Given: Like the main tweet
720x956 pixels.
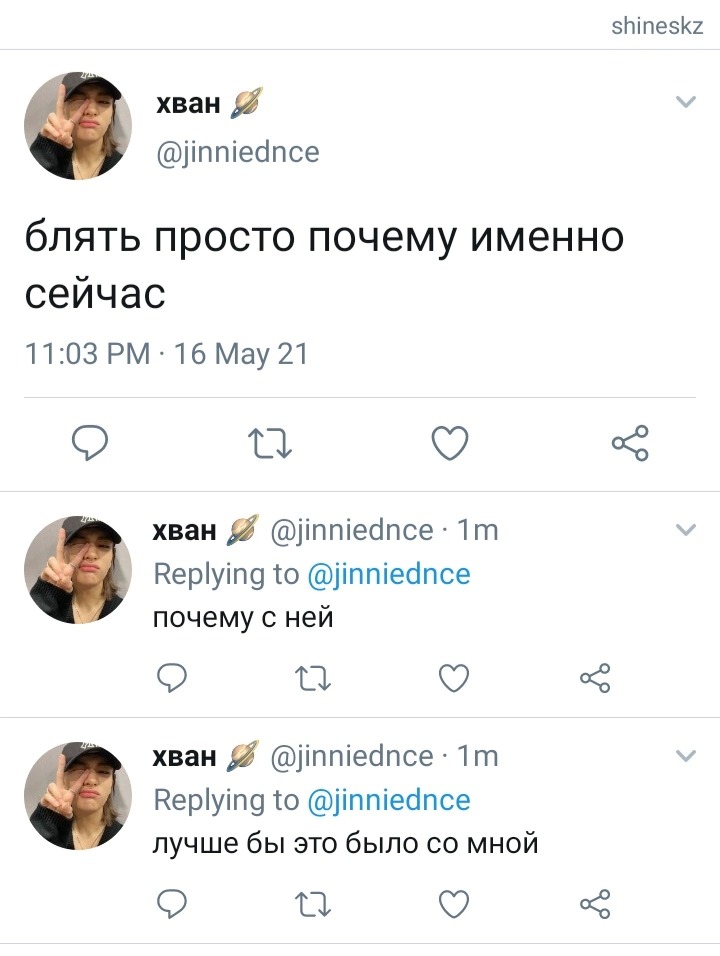Looking at the screenshot, I should click(450, 443).
